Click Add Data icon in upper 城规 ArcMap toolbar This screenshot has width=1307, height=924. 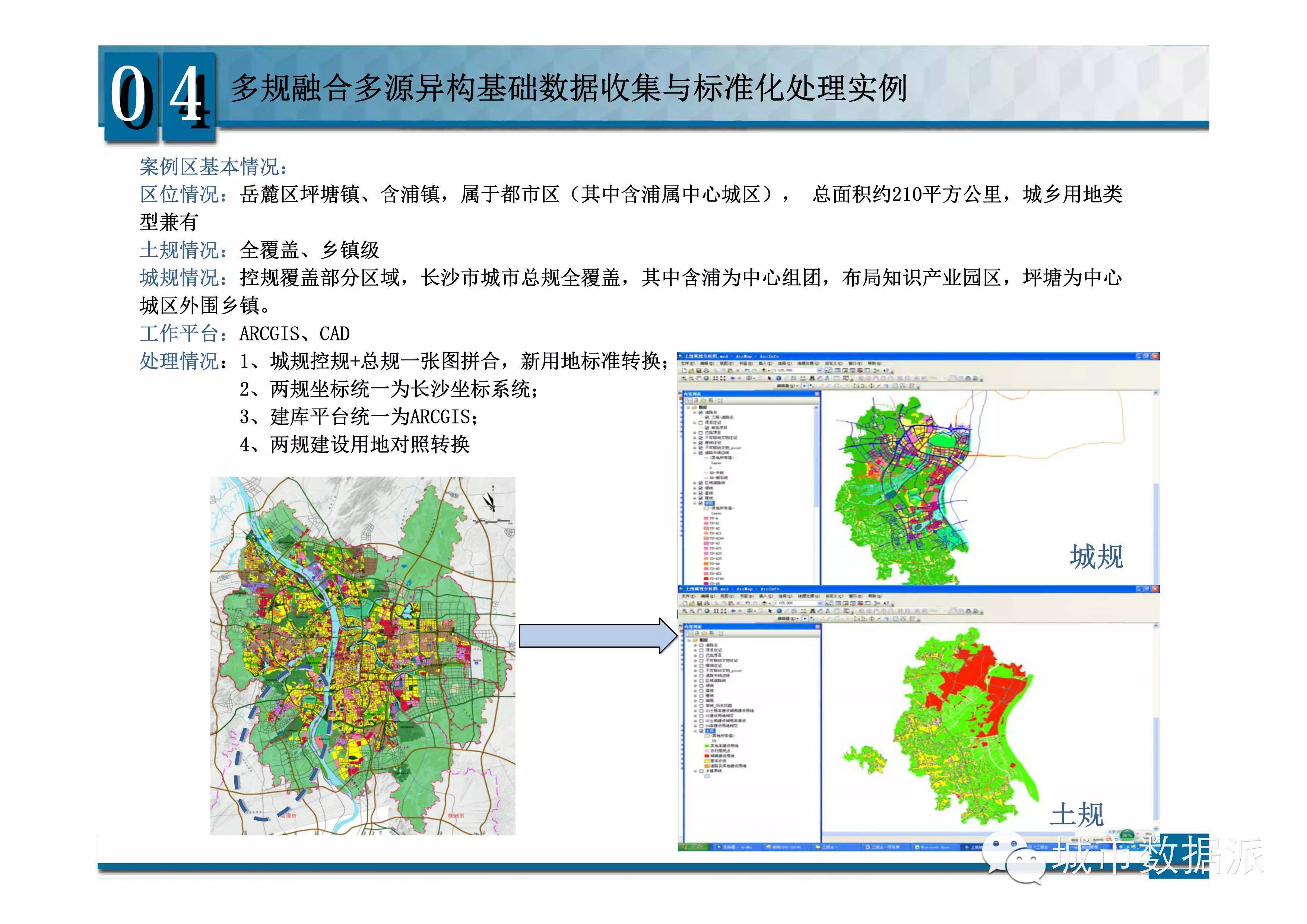(x=764, y=371)
